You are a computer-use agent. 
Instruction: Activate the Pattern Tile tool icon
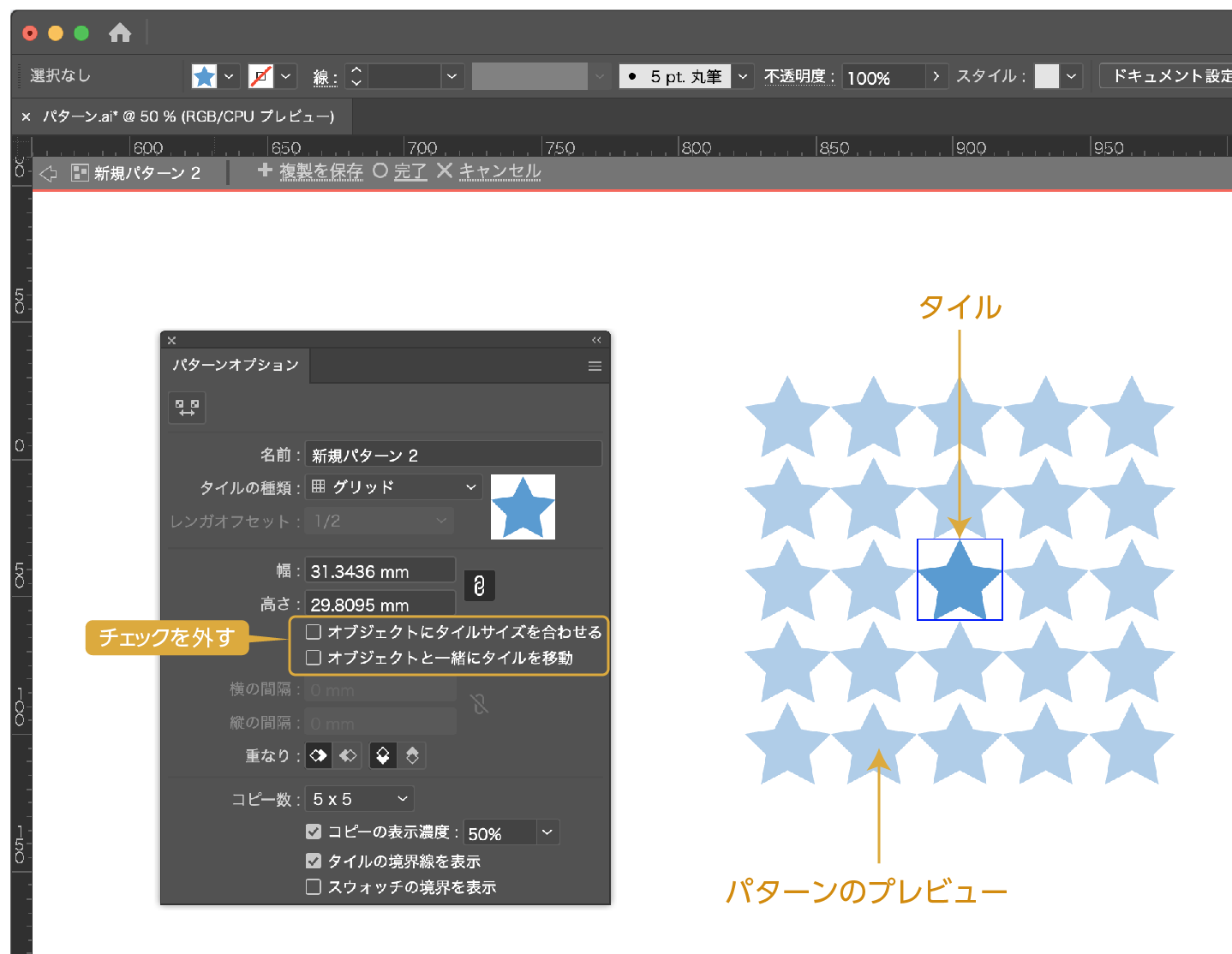click(x=187, y=408)
